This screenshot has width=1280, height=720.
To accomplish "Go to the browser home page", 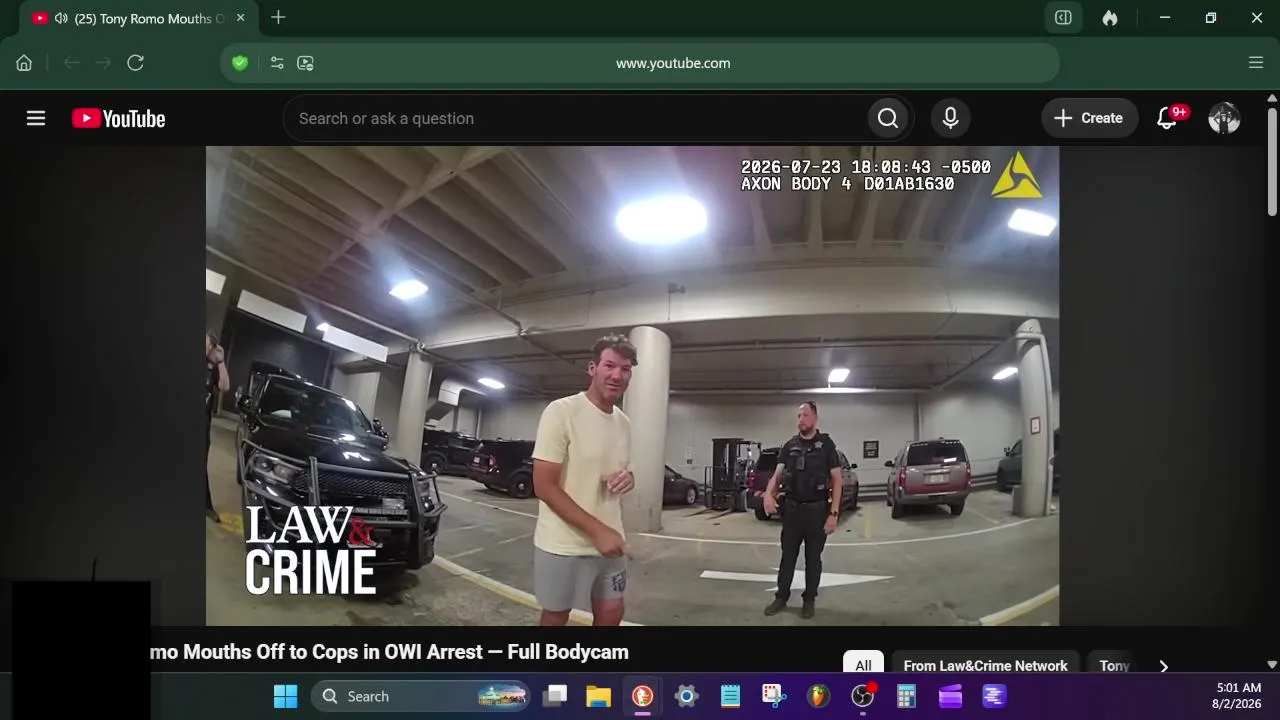I will pos(24,63).
